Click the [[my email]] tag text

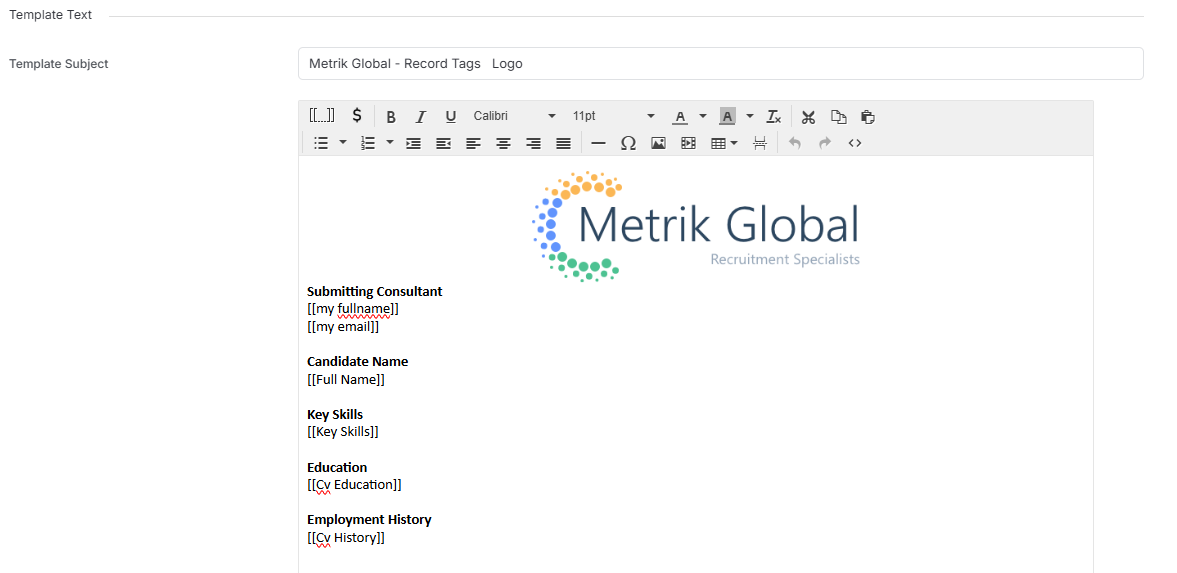(343, 327)
